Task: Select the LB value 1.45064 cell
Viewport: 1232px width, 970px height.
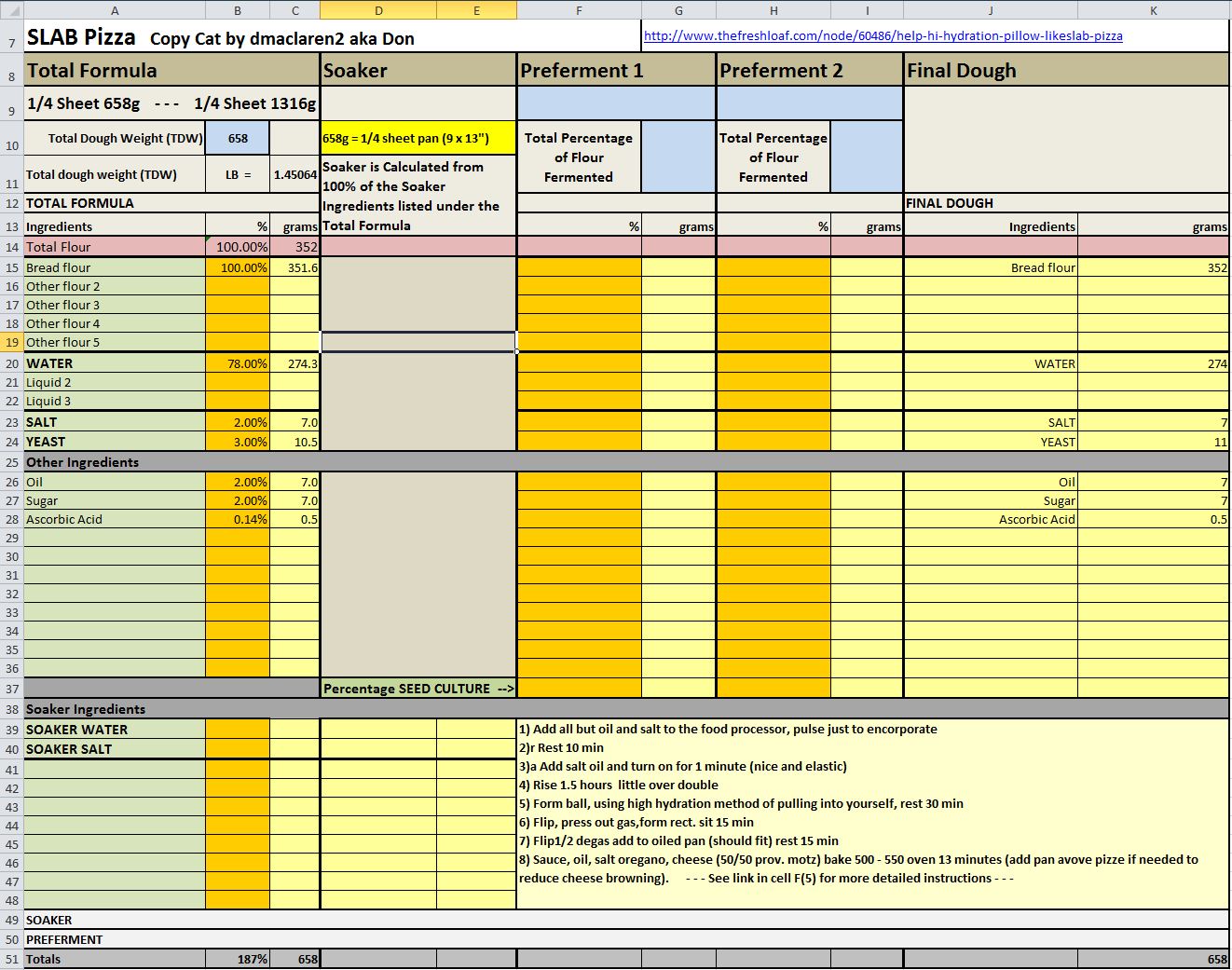Action: (294, 174)
